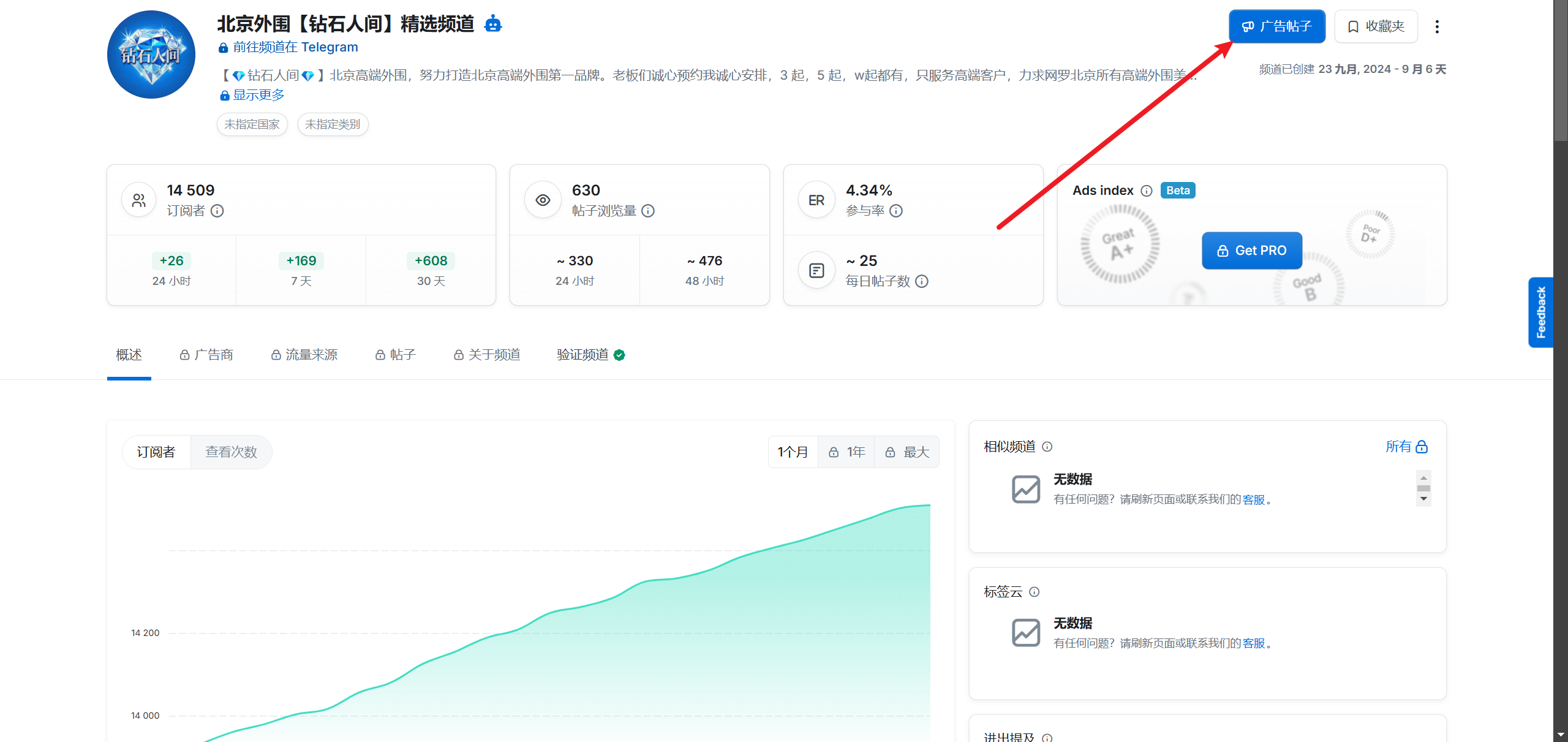This screenshot has height=742, width=1568.
Task: Switch to the 验证频道 verify channel tab
Action: click(x=590, y=355)
